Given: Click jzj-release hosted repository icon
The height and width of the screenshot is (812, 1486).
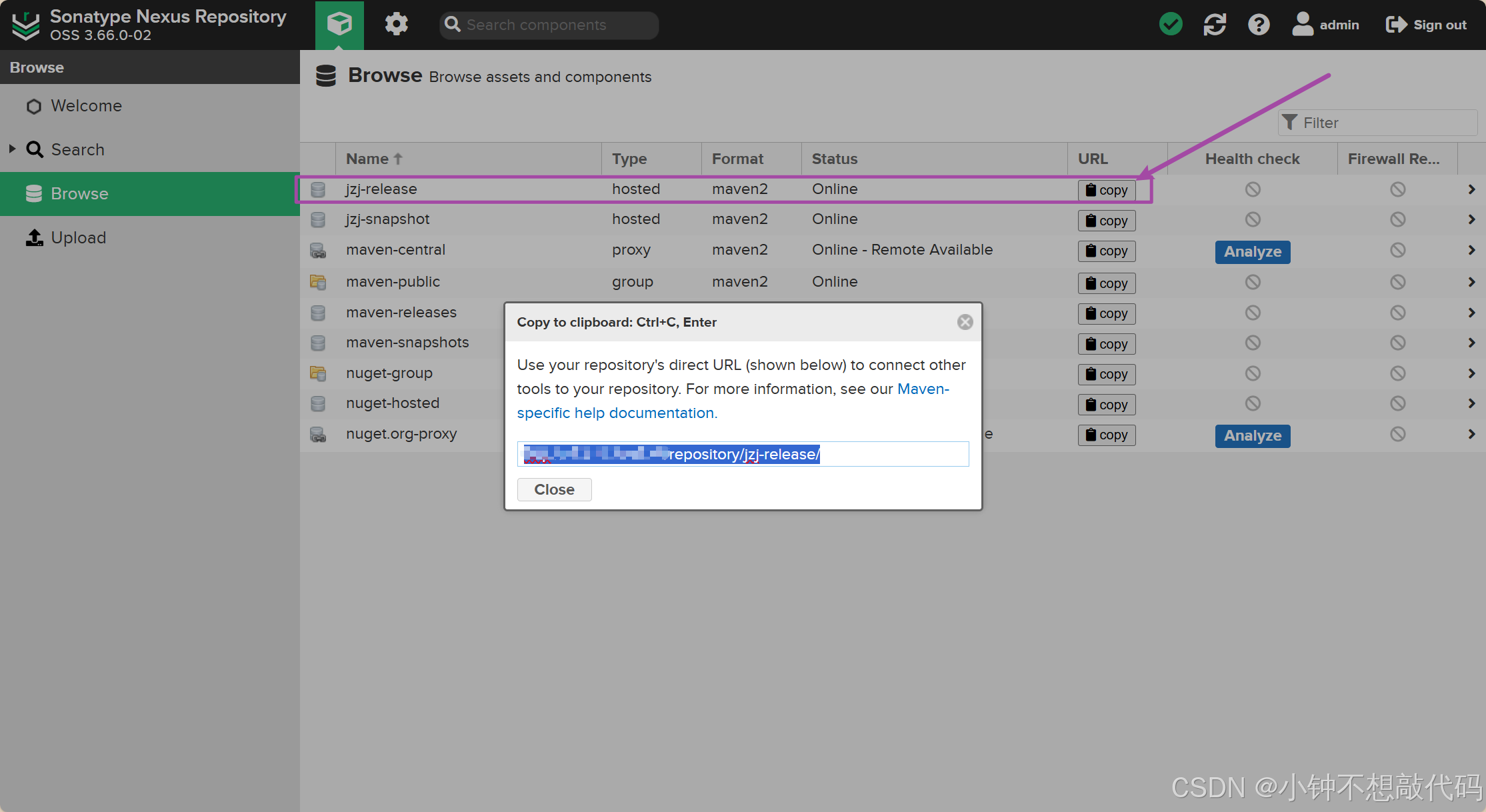Looking at the screenshot, I should coord(318,189).
